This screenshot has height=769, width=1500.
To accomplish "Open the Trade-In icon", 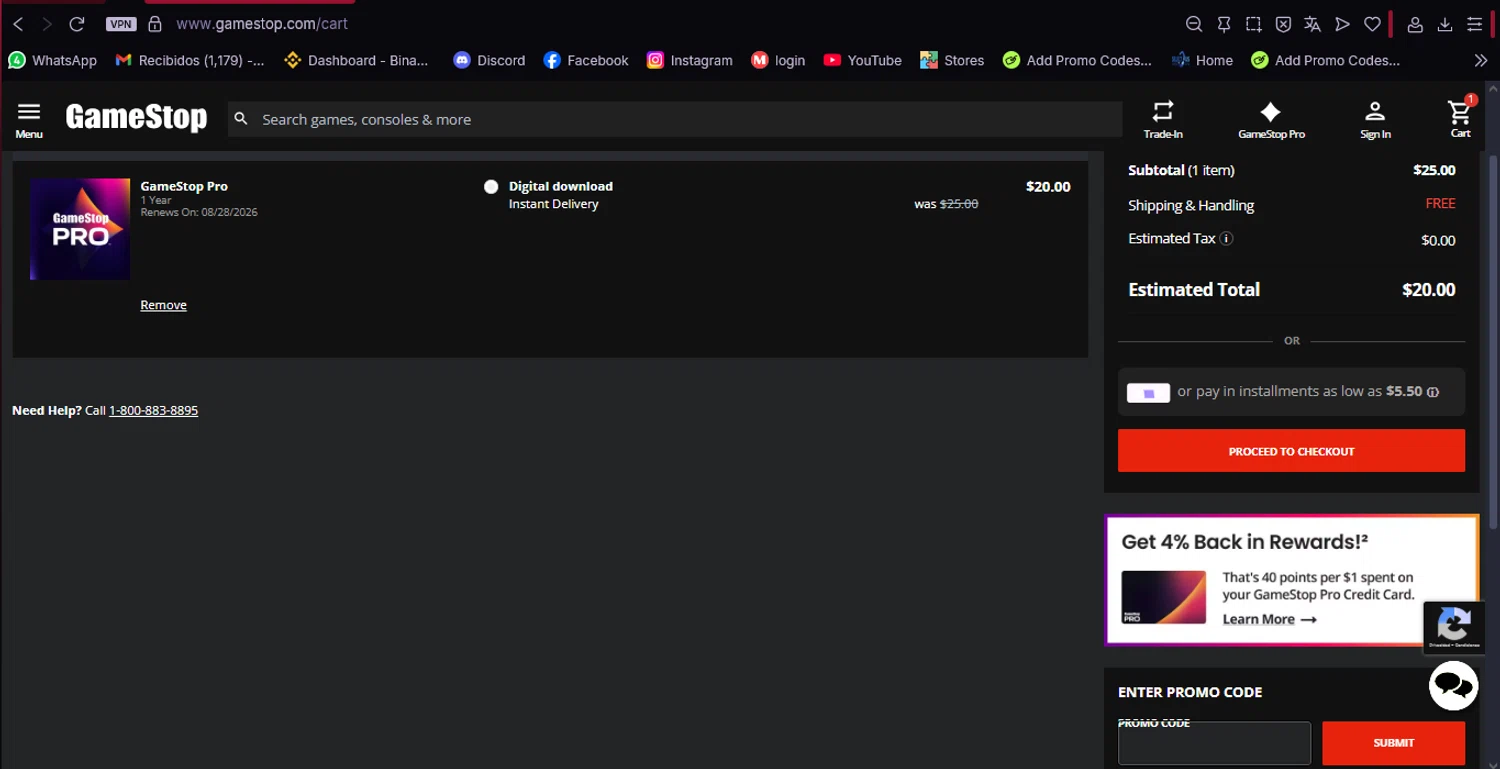I will (x=1163, y=119).
